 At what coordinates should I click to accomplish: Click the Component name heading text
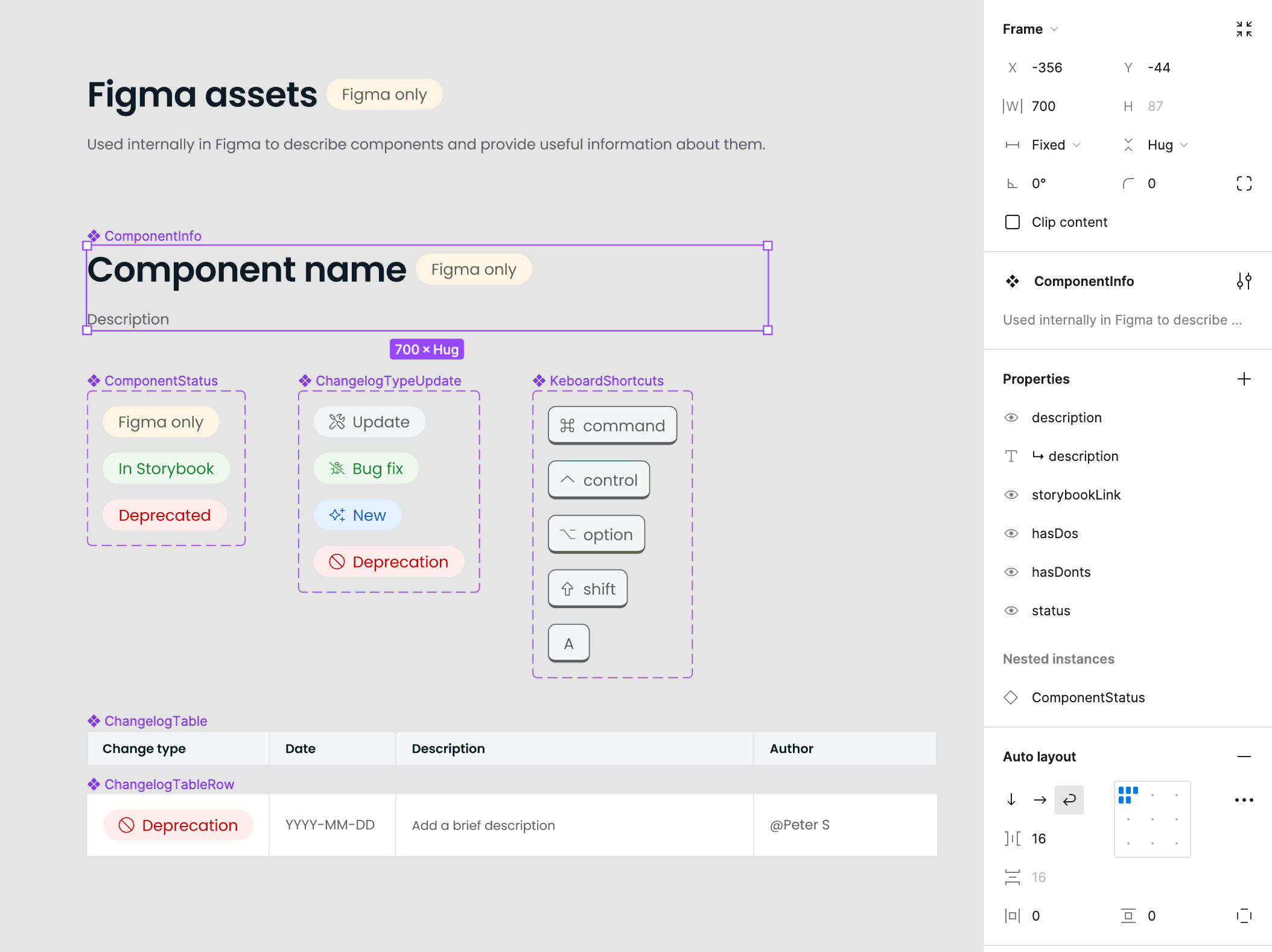(247, 269)
